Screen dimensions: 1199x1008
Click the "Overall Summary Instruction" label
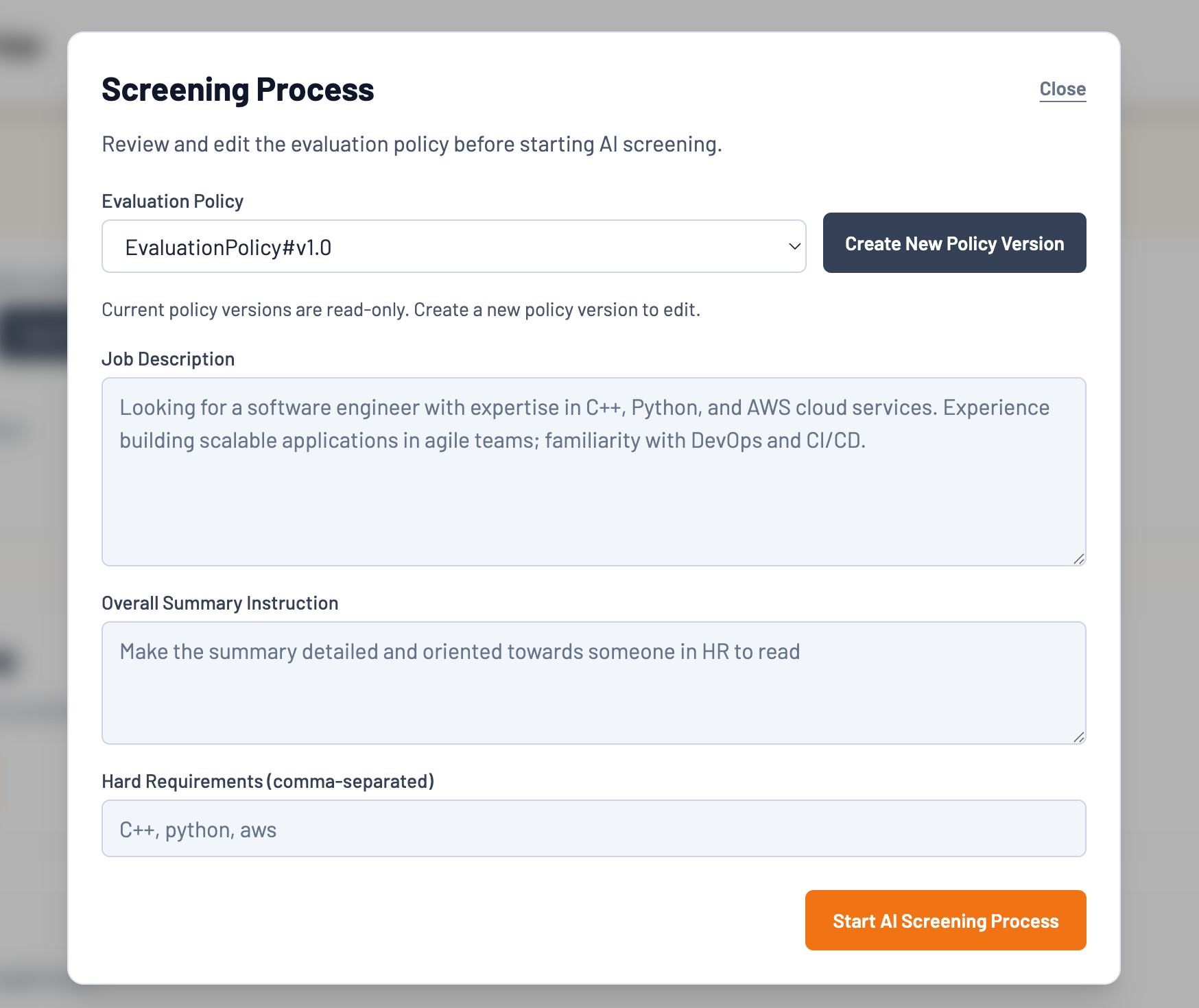click(x=219, y=603)
